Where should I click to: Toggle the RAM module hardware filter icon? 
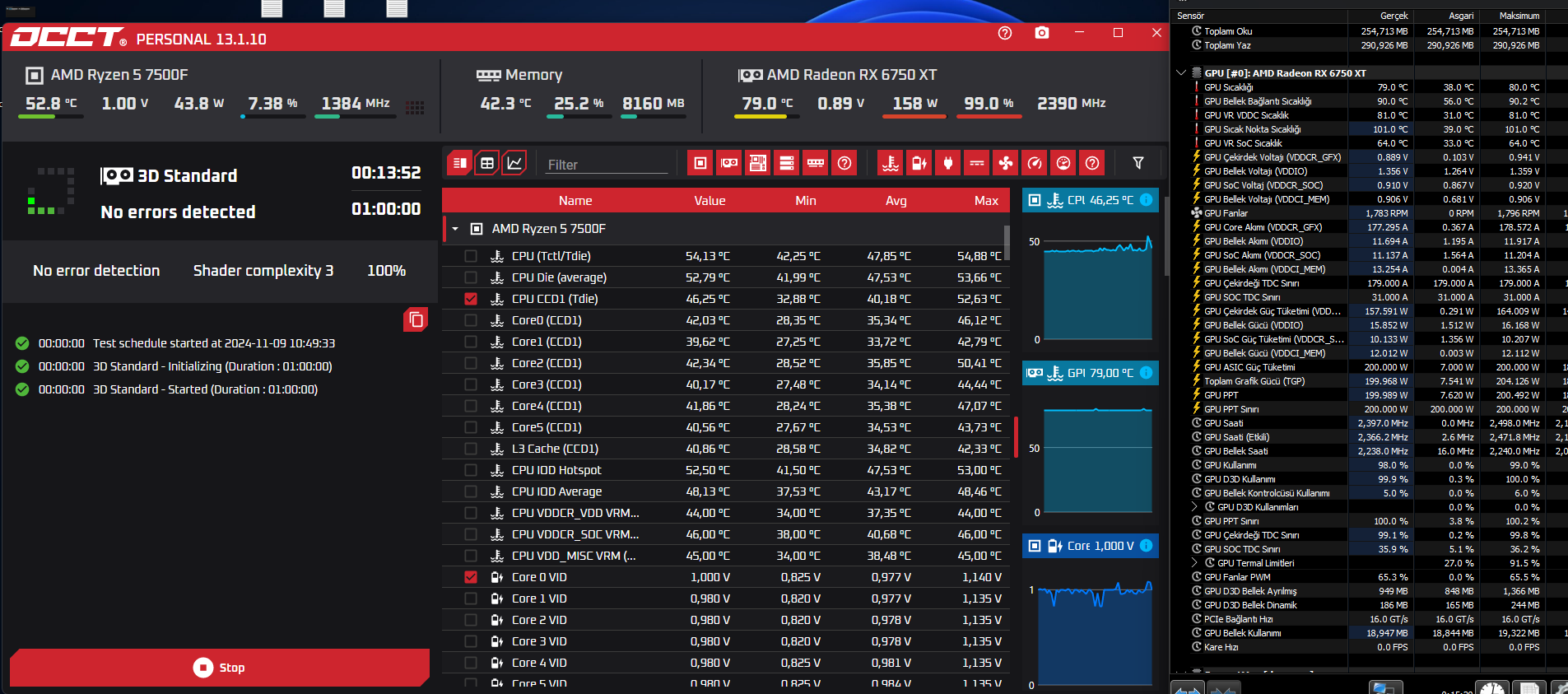(x=816, y=163)
